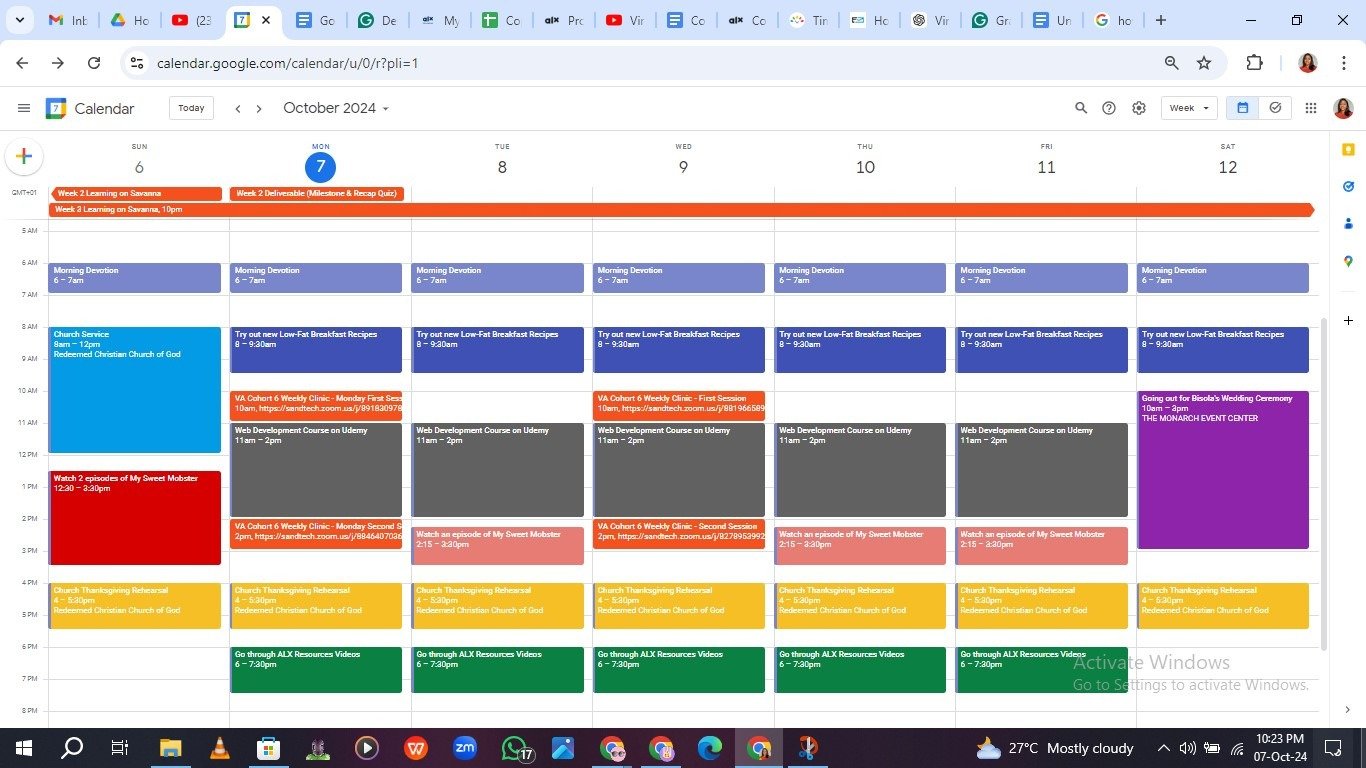Open Google apps grid
The width and height of the screenshot is (1366, 768).
pos(1311,108)
